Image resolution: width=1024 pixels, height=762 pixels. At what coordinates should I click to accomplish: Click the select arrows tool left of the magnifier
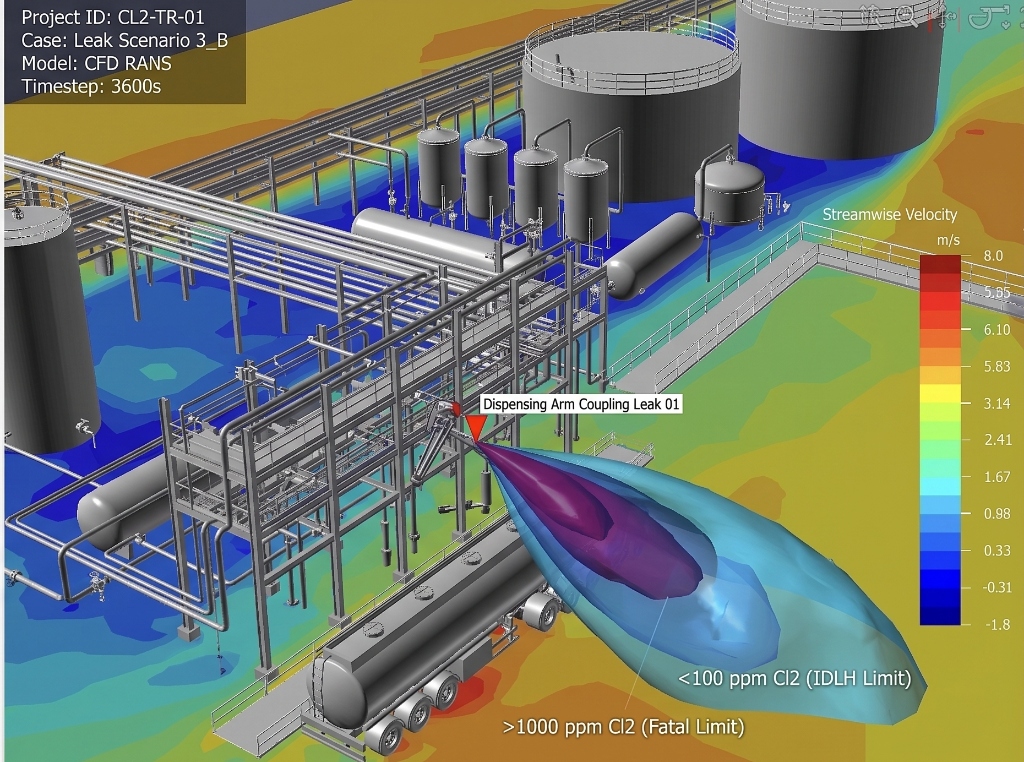pyautogui.click(x=870, y=16)
